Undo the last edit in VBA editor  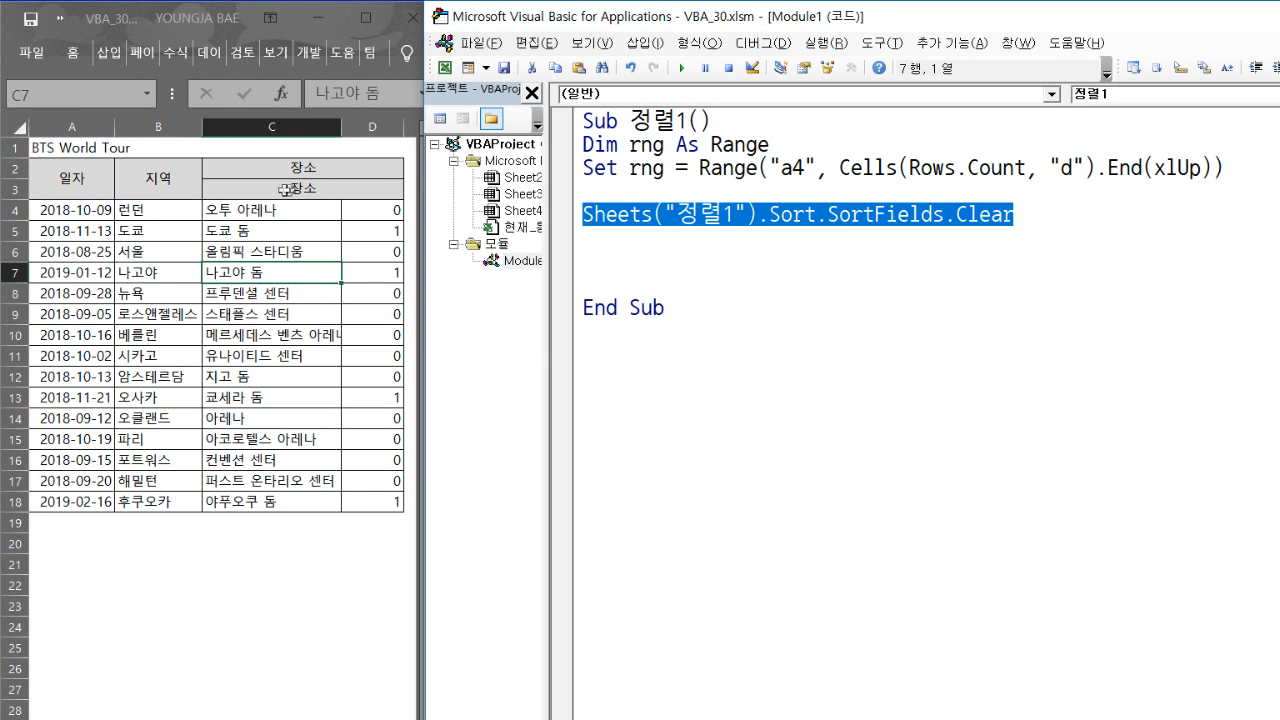tap(630, 68)
